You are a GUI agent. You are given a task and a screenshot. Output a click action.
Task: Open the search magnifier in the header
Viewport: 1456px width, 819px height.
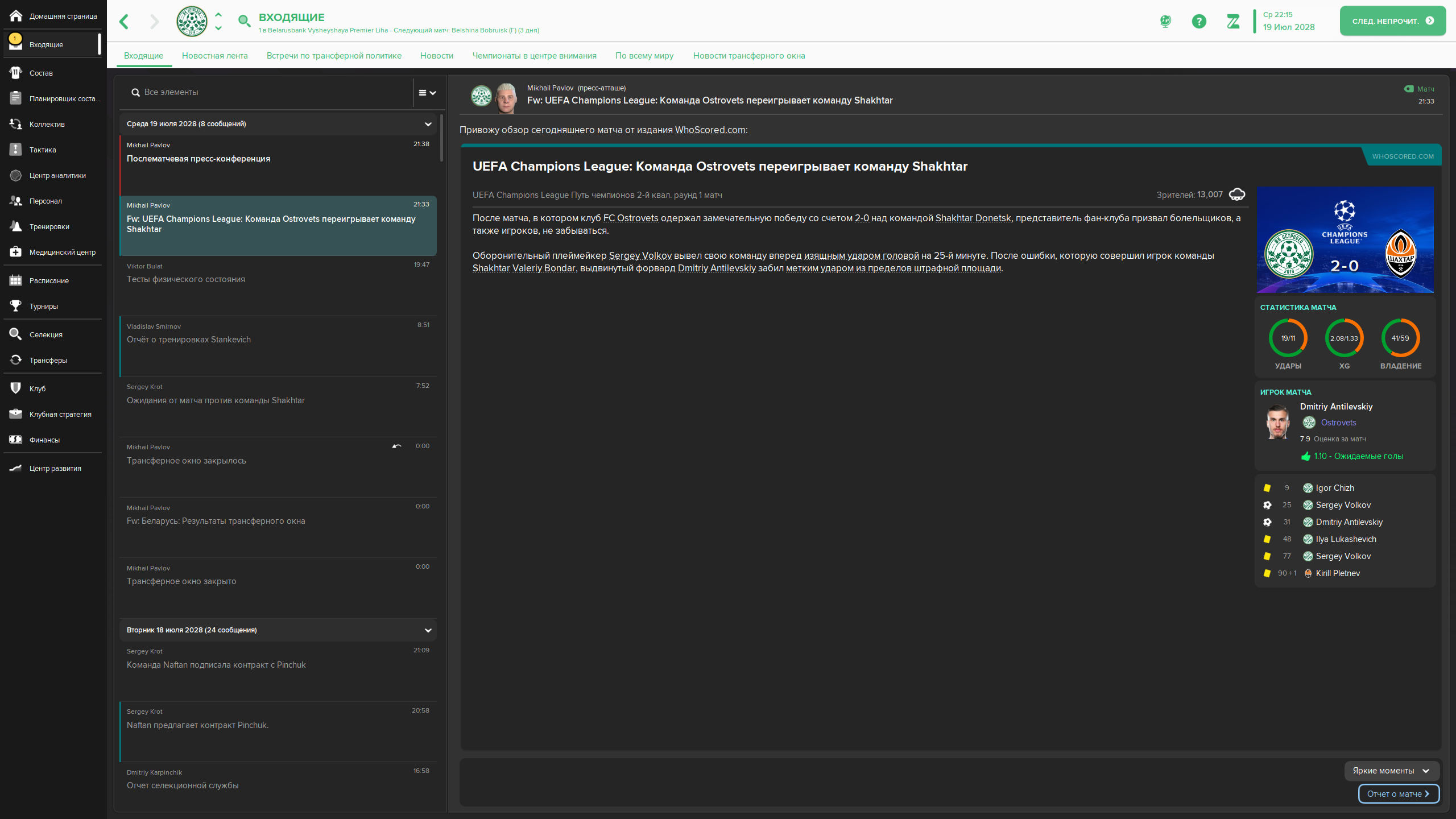pyautogui.click(x=244, y=22)
